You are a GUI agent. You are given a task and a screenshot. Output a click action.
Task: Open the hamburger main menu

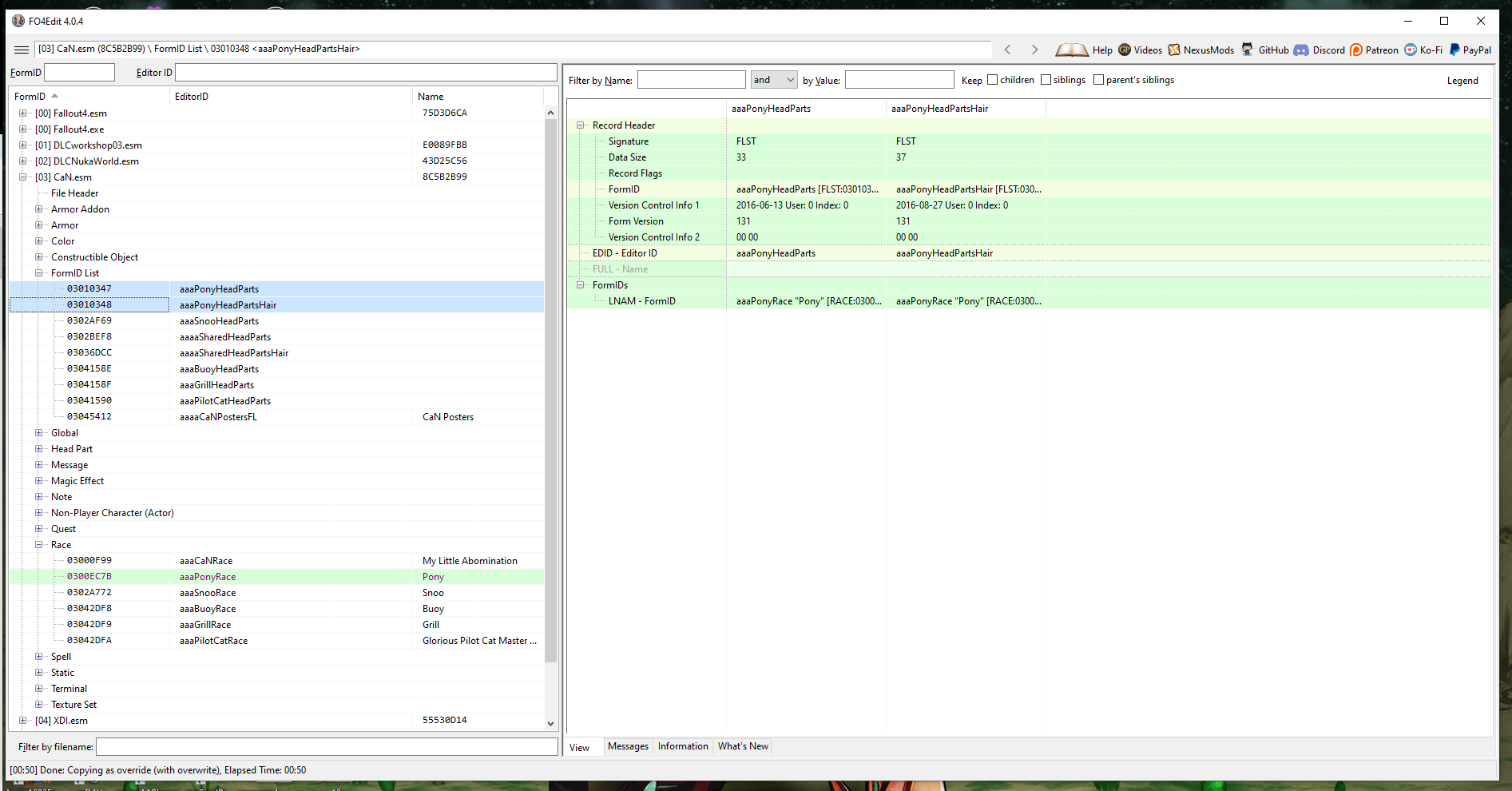(22, 50)
